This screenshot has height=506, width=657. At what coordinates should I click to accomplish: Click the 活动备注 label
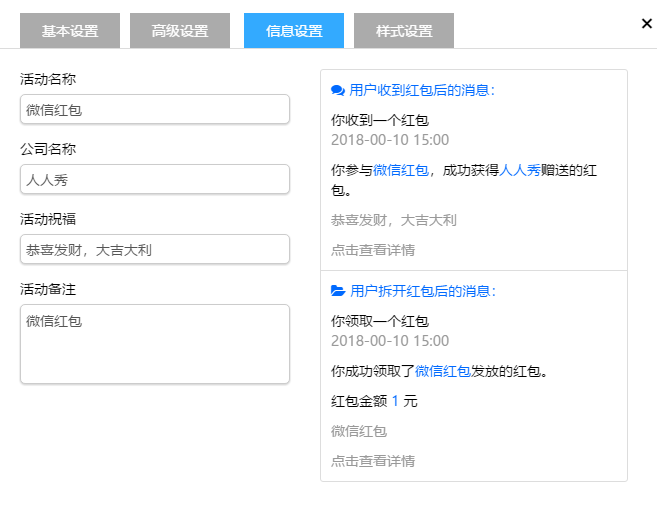coord(48,289)
